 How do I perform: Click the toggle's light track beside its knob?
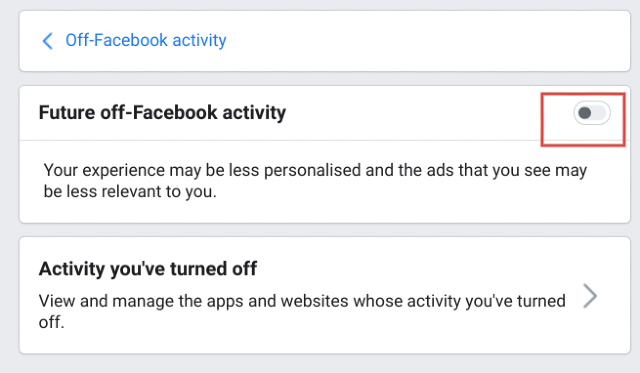pyautogui.click(x=600, y=113)
